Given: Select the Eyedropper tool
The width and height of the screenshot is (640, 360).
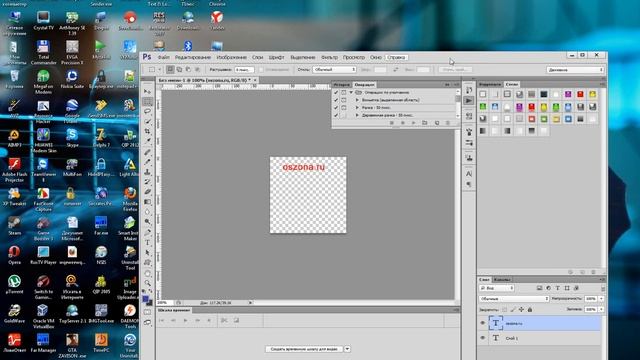Looking at the screenshot, I should (x=147, y=141).
